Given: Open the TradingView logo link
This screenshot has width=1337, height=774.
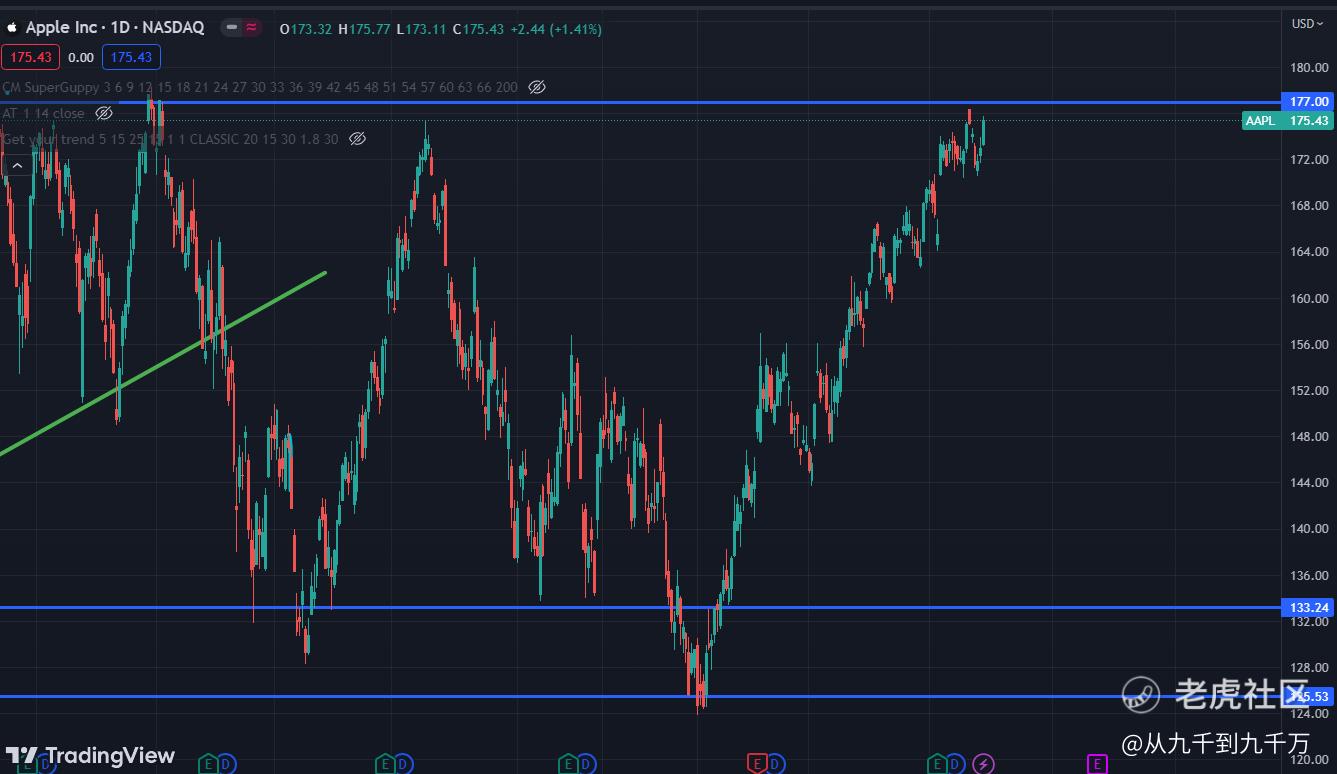Looking at the screenshot, I should [x=90, y=755].
